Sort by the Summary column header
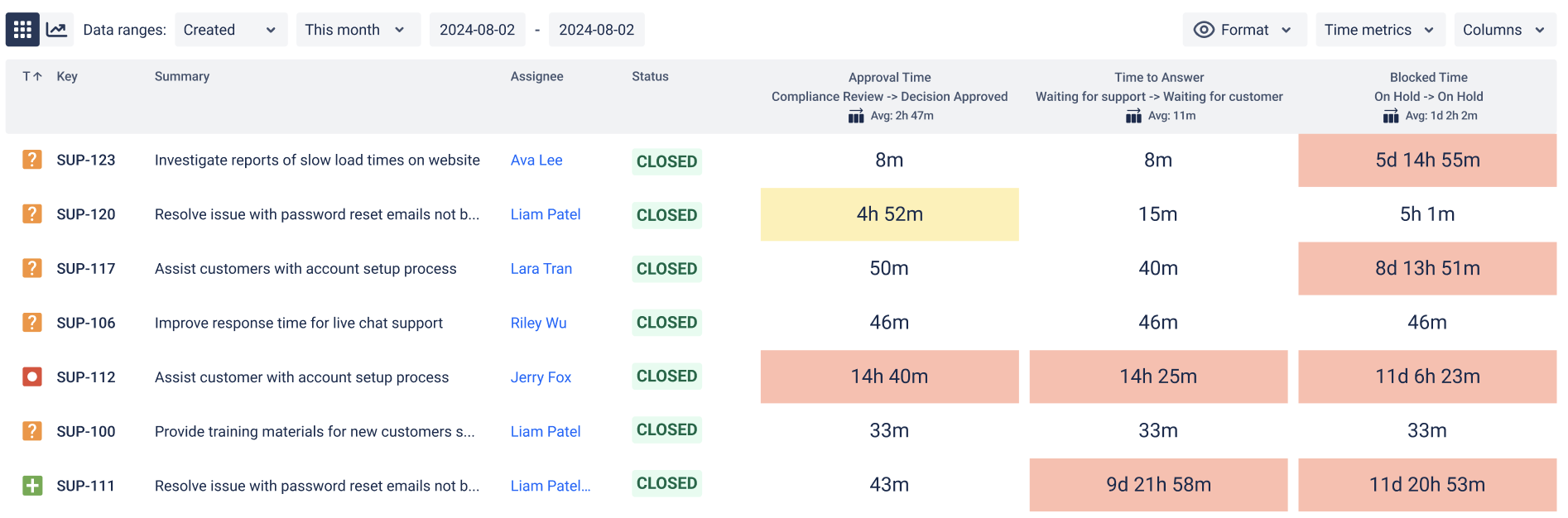The image size is (1568, 518). [x=182, y=76]
